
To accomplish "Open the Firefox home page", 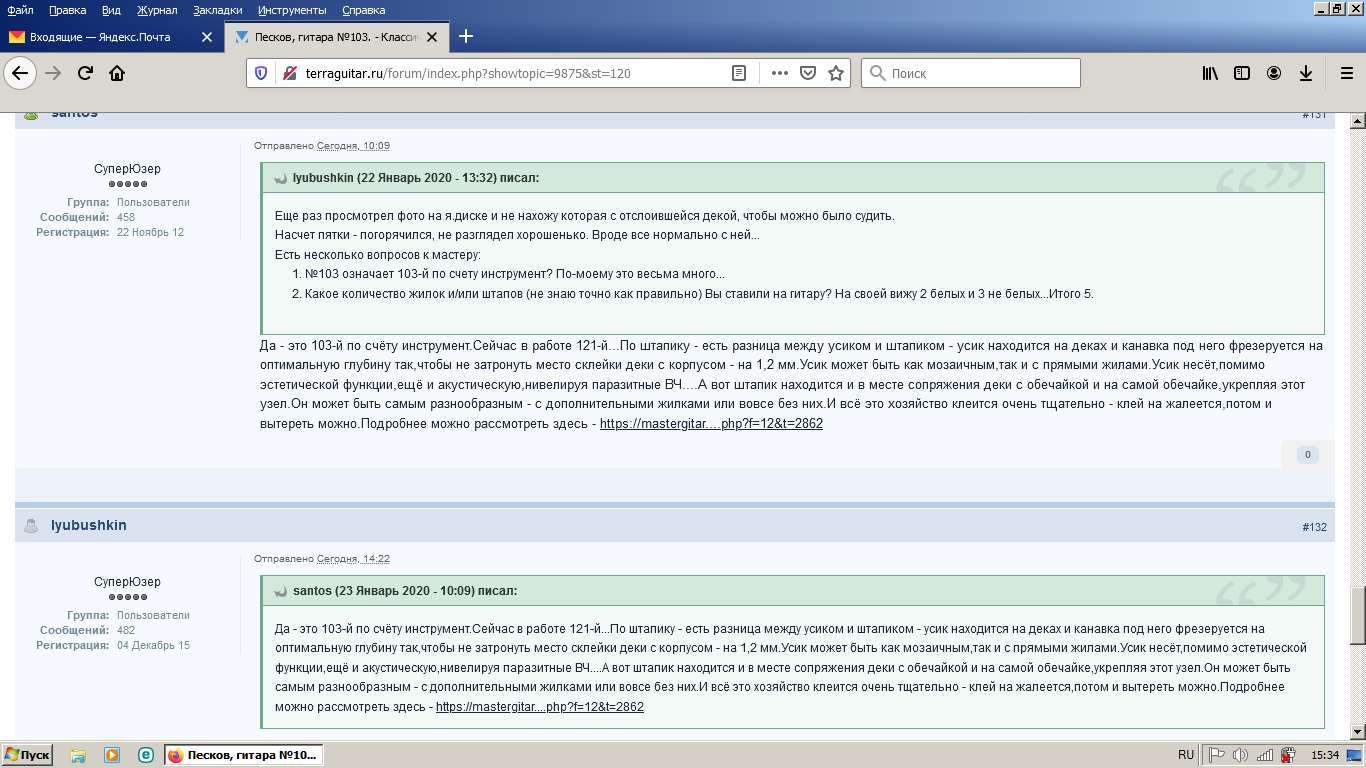I will (x=117, y=73).
